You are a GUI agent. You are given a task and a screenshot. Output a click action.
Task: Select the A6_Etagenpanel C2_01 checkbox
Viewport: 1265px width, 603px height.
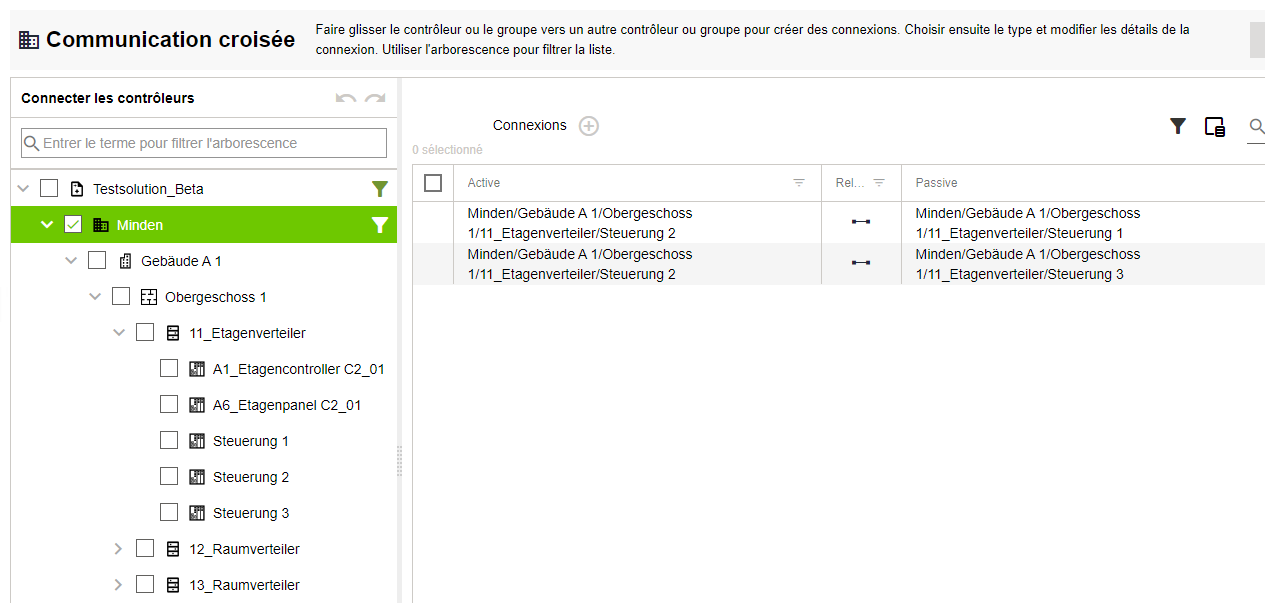pyautogui.click(x=169, y=404)
